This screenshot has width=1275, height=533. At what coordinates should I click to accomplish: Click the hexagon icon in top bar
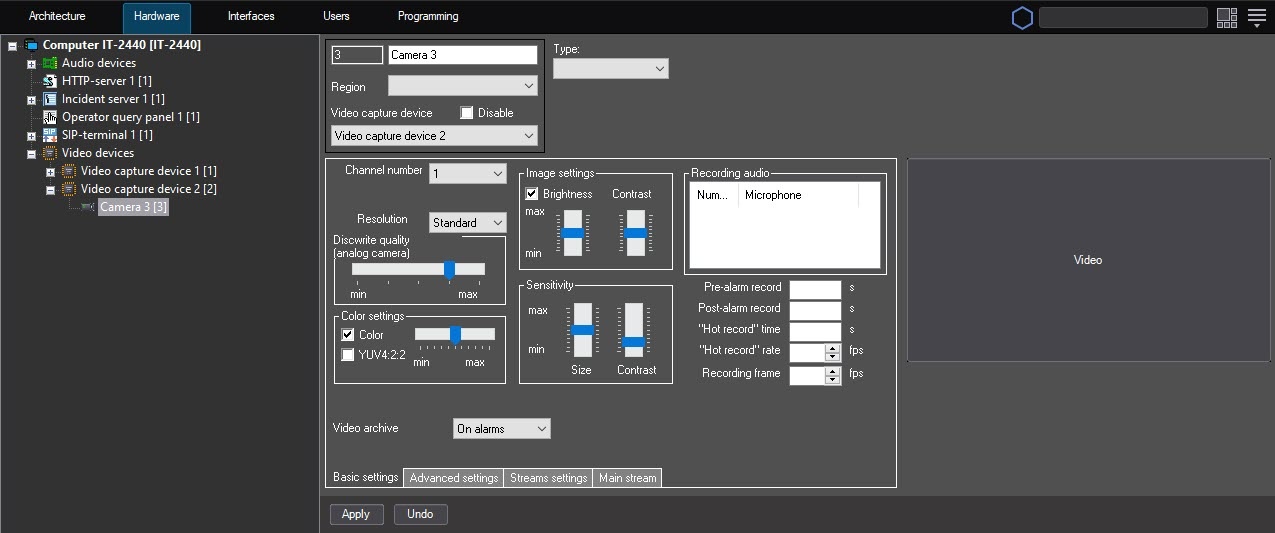click(x=1022, y=18)
